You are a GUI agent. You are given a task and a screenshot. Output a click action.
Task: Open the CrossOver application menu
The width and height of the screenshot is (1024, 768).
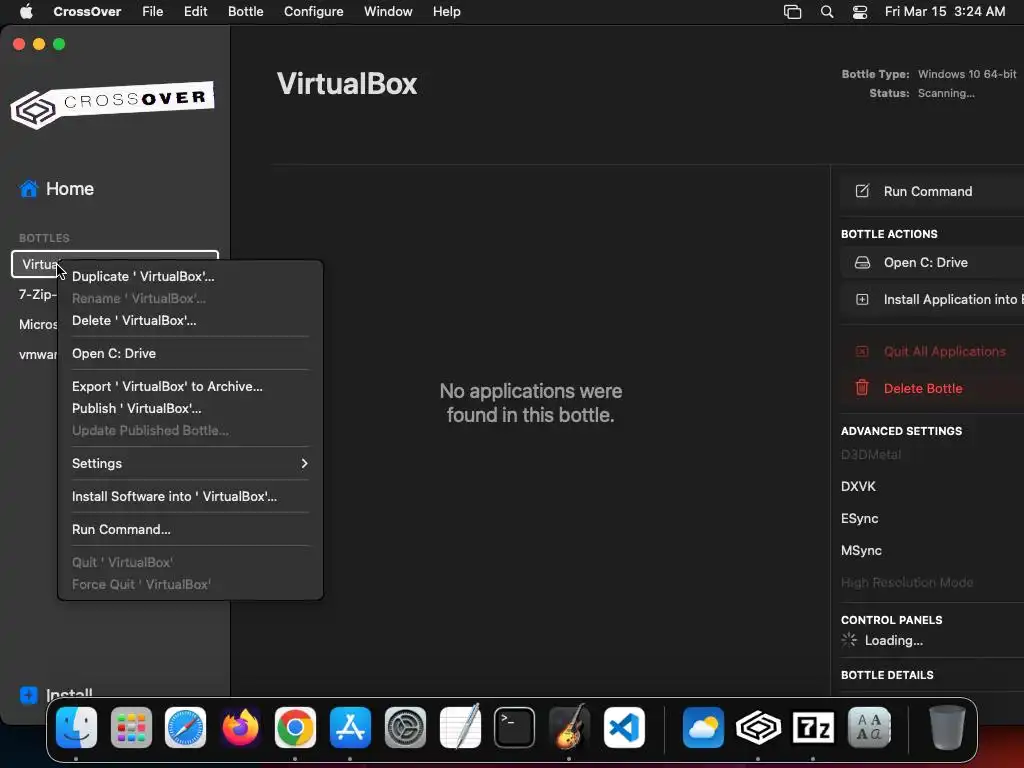pos(87,11)
